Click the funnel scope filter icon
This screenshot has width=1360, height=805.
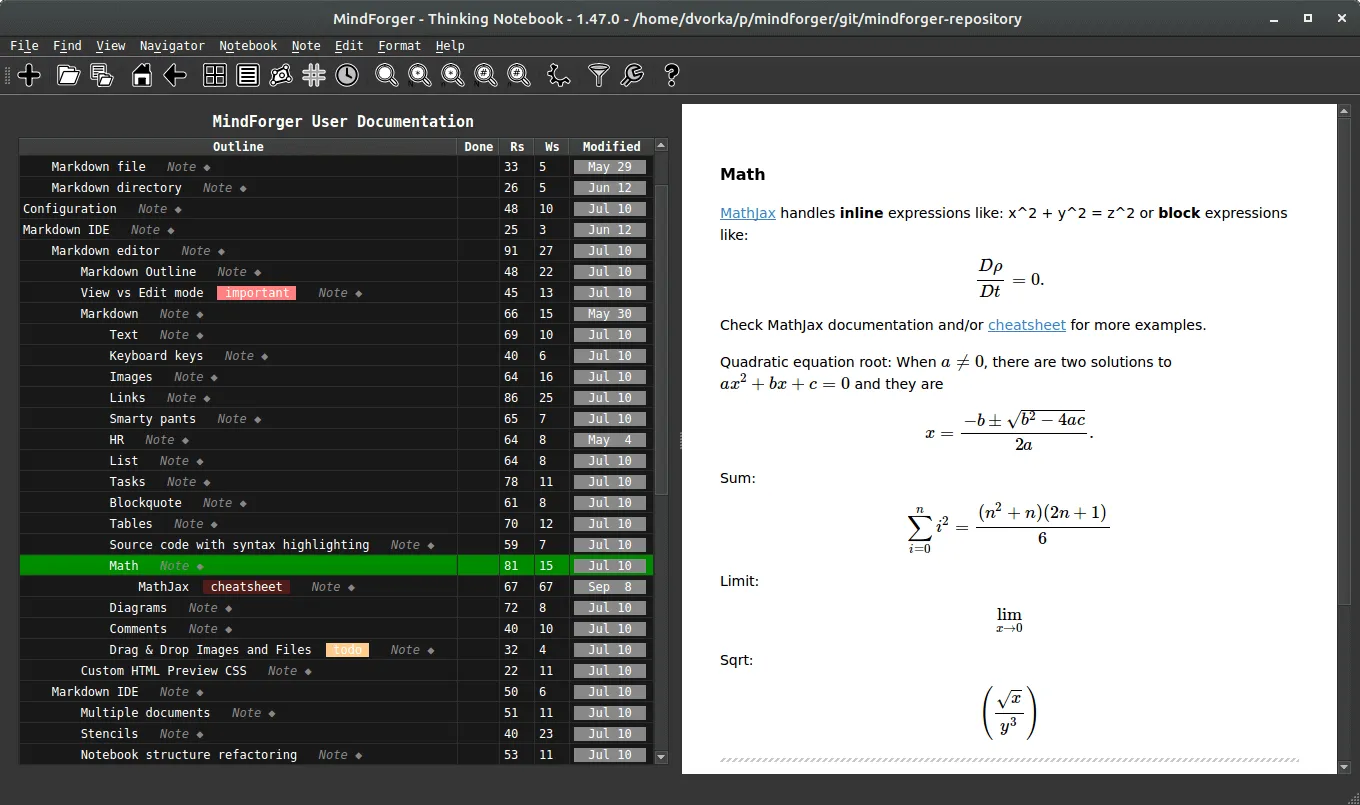coord(598,75)
